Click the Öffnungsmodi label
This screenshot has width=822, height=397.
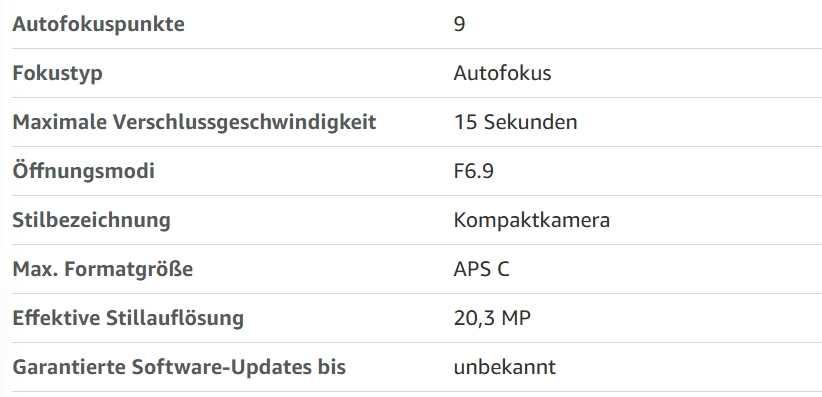point(83,171)
